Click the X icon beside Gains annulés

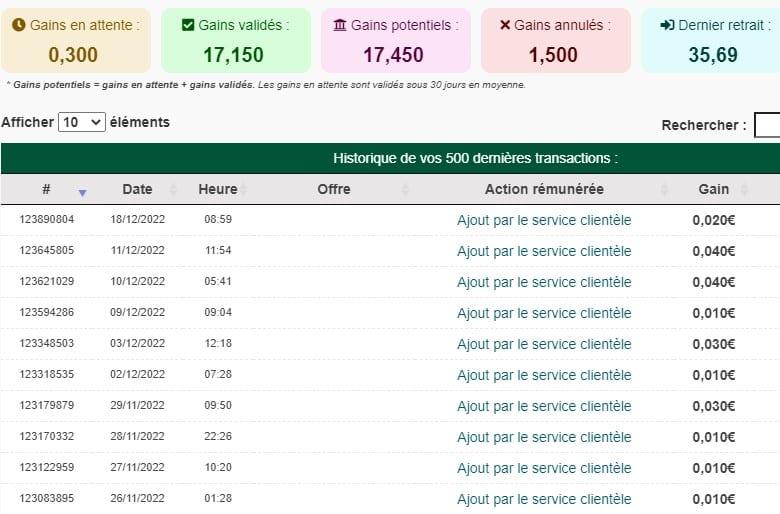[x=505, y=24]
